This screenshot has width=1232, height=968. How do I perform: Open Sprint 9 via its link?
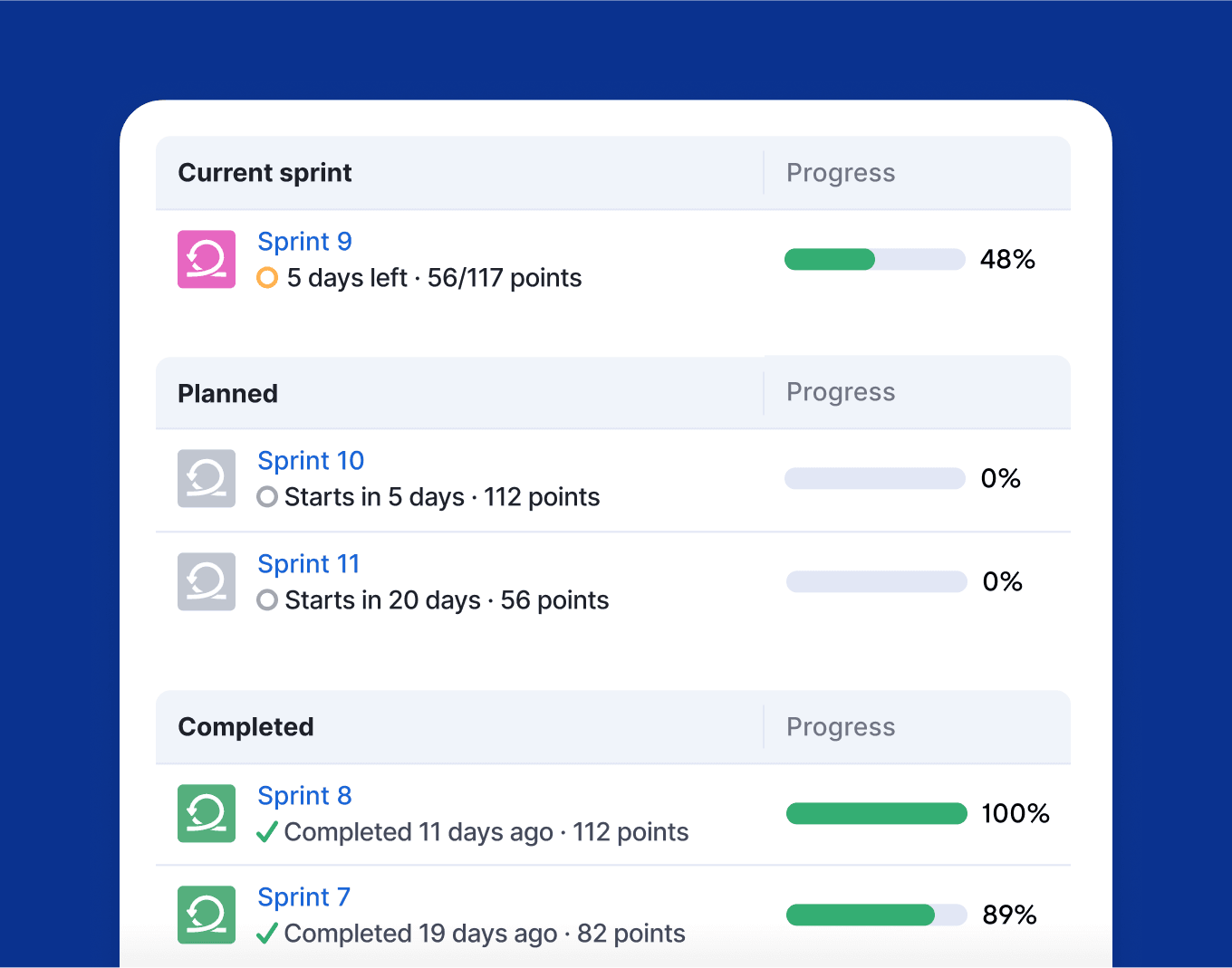[x=304, y=241]
